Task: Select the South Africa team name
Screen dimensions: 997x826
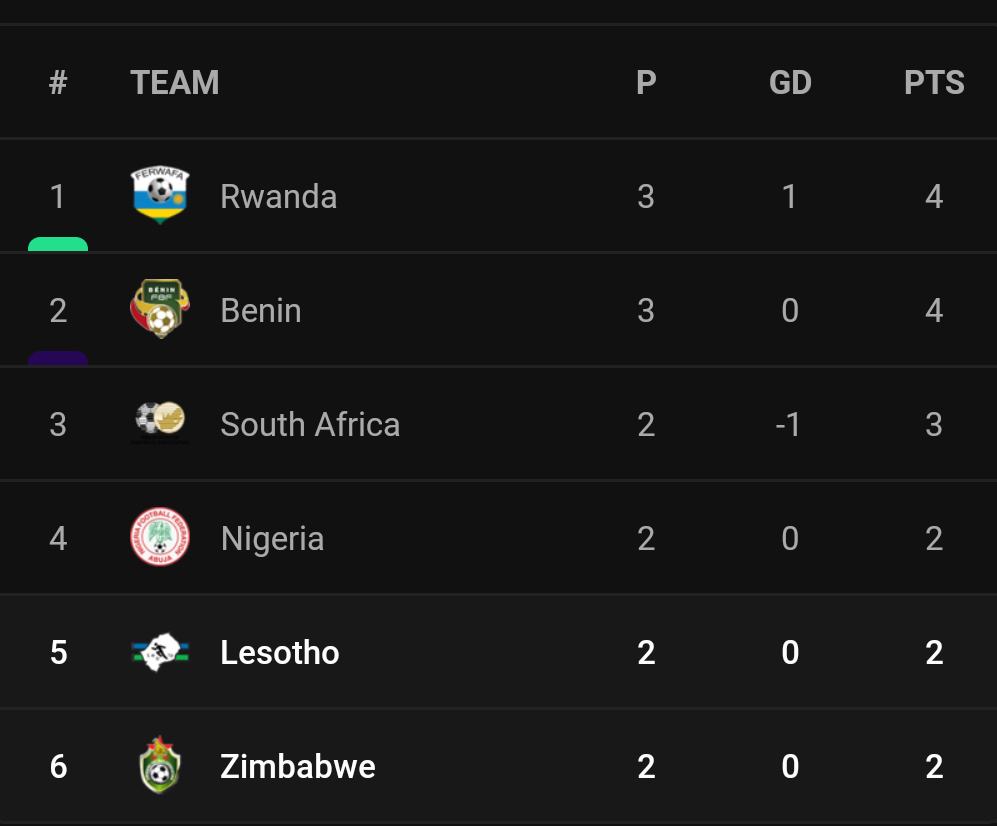Action: (x=310, y=424)
